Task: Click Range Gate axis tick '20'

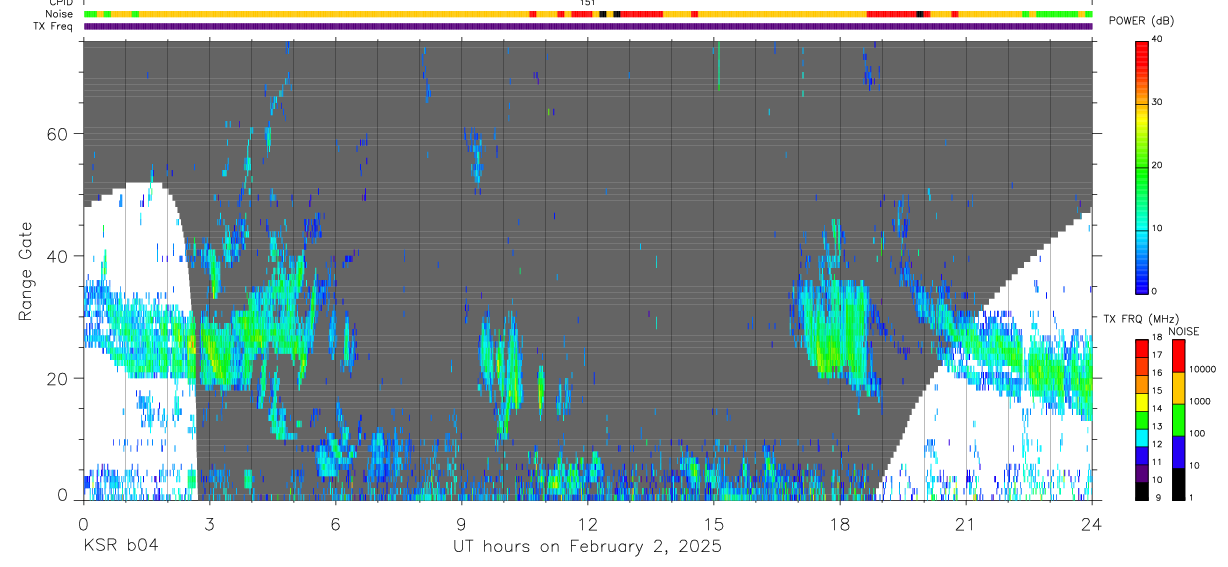Action: (x=58, y=378)
